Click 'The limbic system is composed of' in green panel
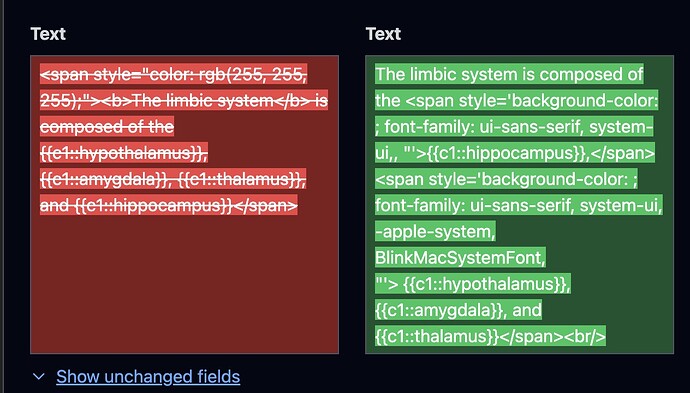690x393 pixels. click(509, 74)
